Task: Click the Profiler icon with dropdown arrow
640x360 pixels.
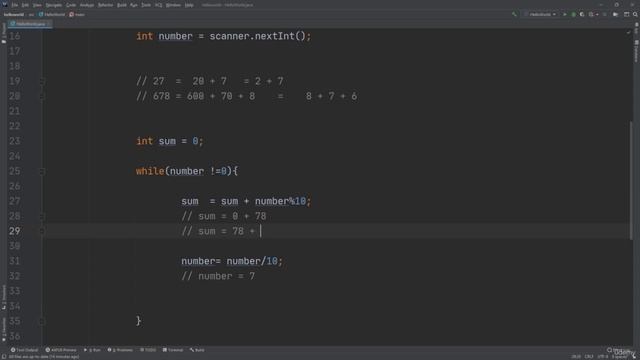Action: [593, 14]
